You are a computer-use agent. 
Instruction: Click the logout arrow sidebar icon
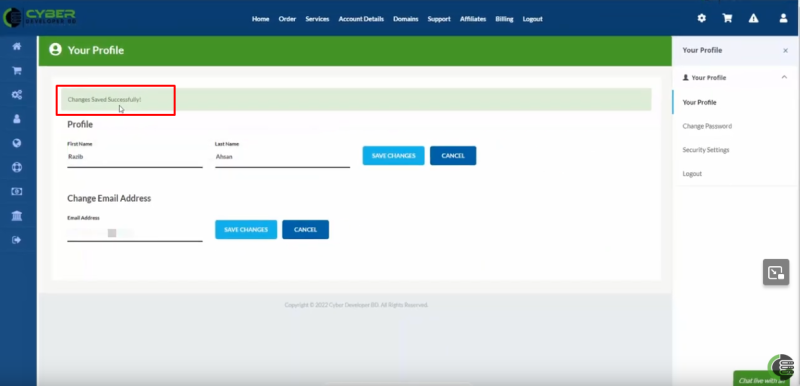[17, 240]
